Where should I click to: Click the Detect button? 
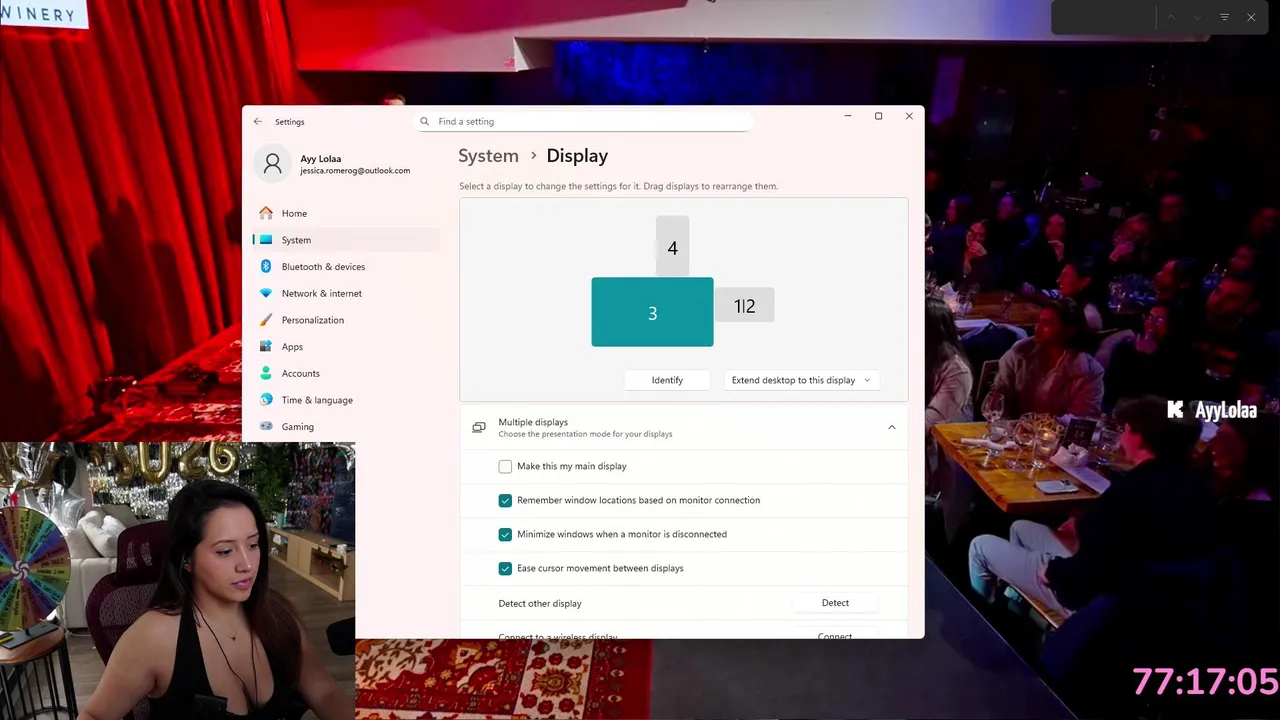click(x=835, y=603)
